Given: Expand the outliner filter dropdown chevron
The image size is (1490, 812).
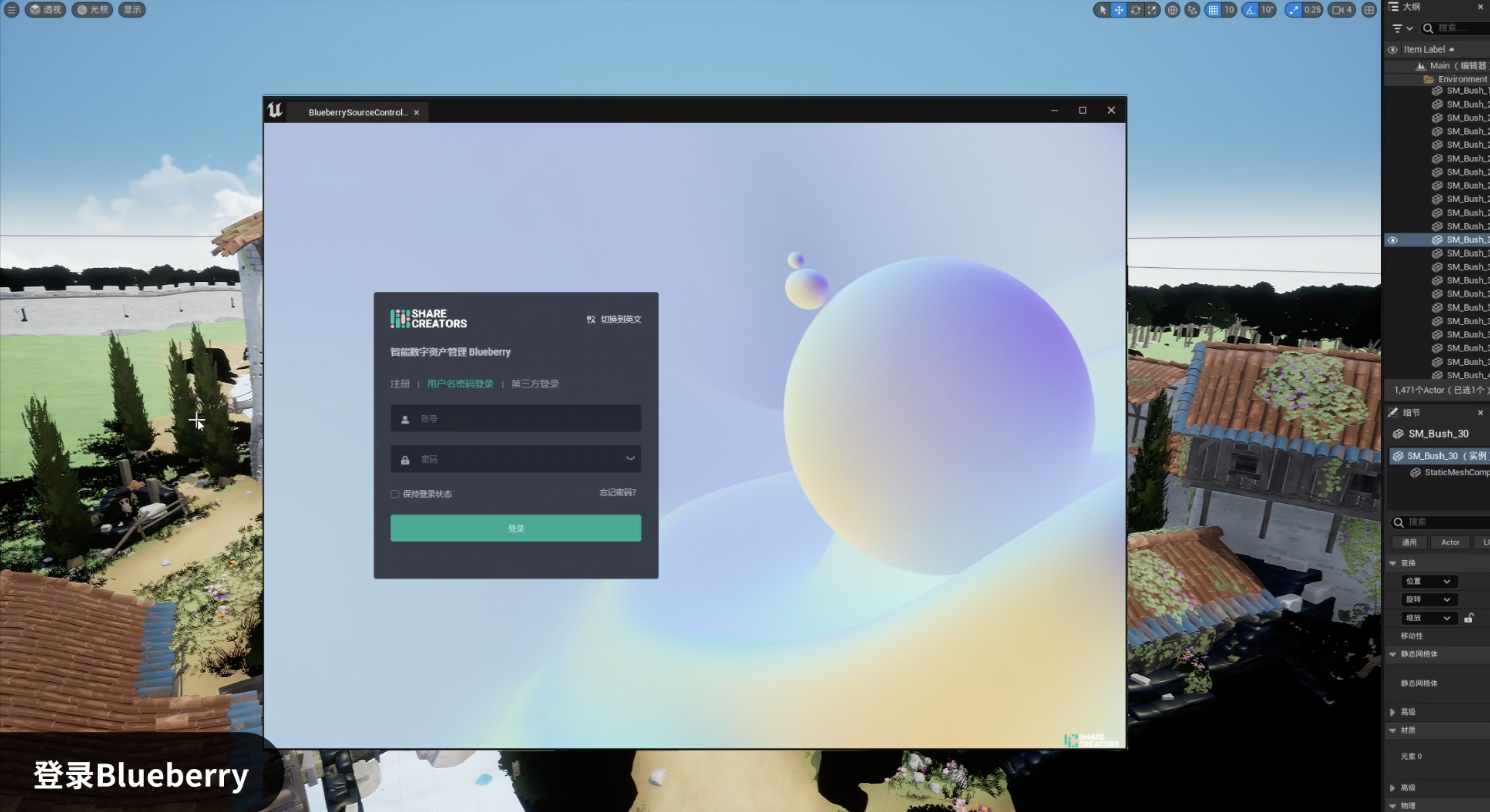Looking at the screenshot, I should (1410, 28).
